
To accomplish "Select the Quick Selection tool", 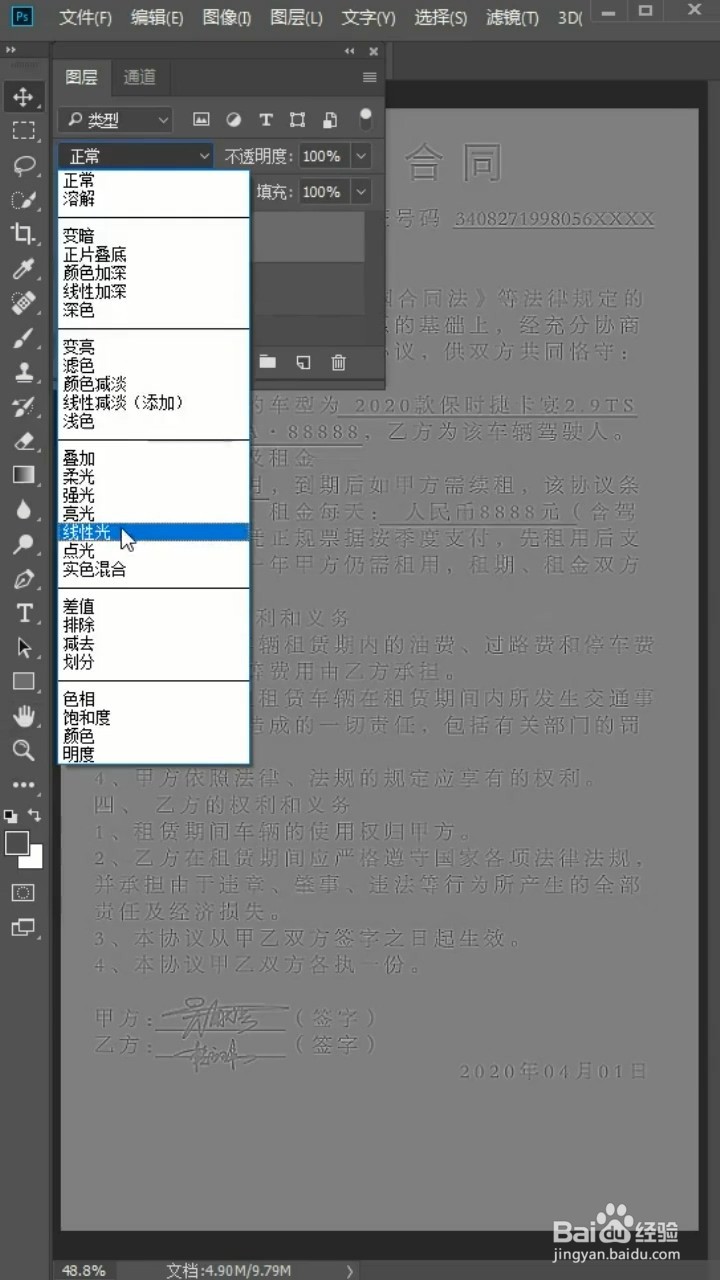I will pyautogui.click(x=23, y=200).
